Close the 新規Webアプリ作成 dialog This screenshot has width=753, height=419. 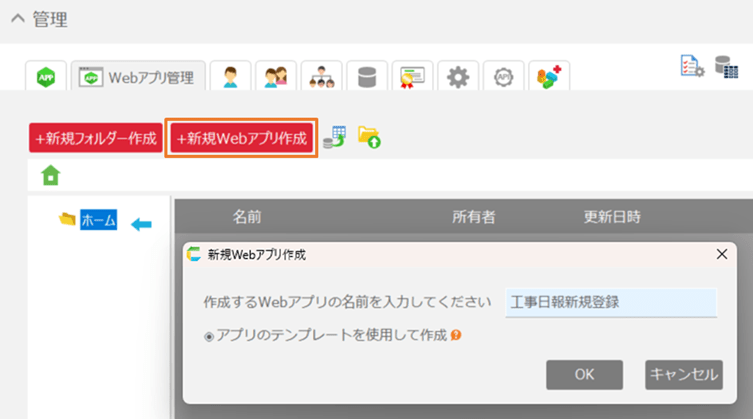point(722,254)
